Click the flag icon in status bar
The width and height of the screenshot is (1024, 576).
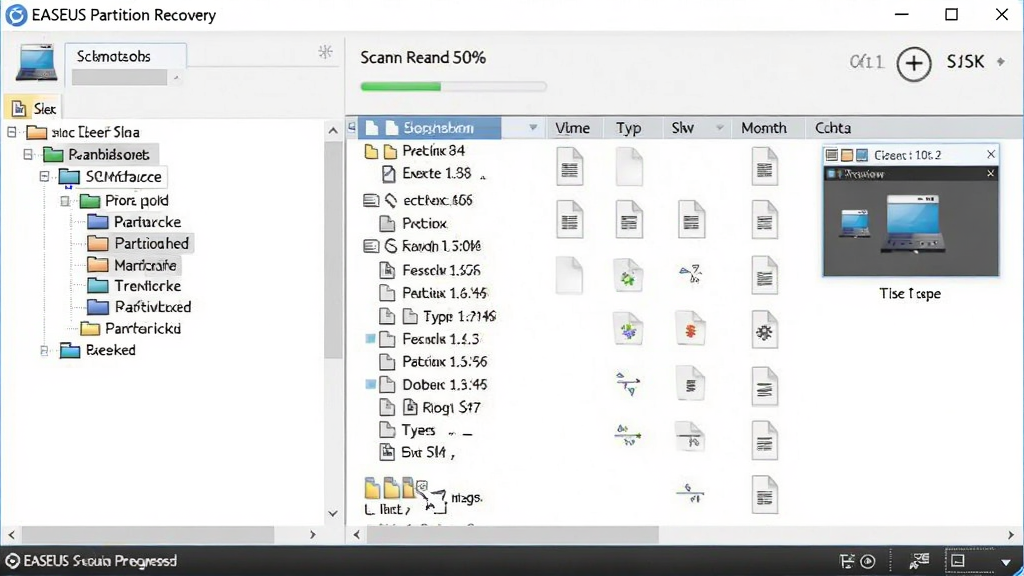tap(847, 562)
